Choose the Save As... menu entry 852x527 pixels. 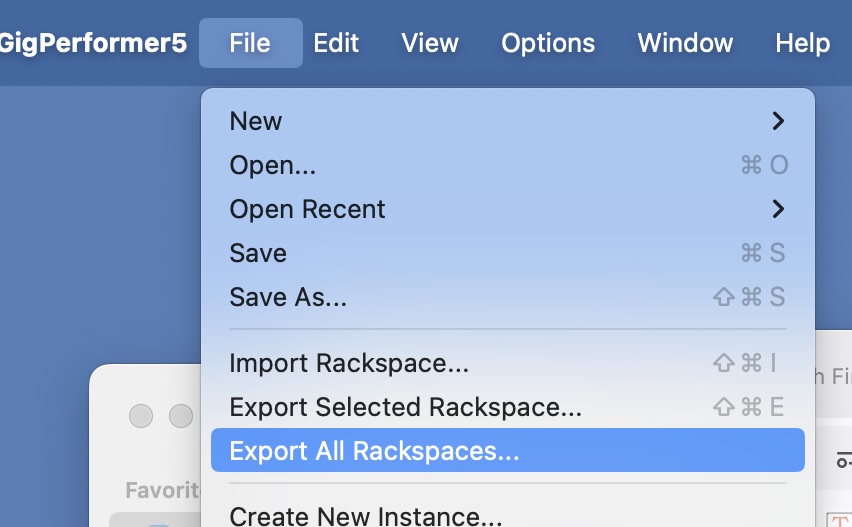tap(508, 297)
